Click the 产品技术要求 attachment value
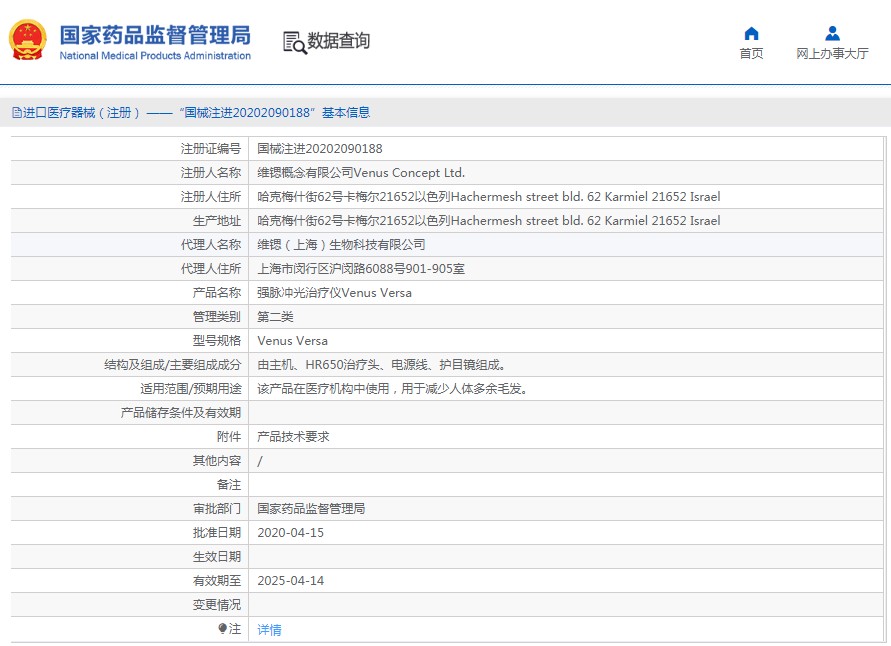Viewport: 891px width, 646px height. pos(293,437)
